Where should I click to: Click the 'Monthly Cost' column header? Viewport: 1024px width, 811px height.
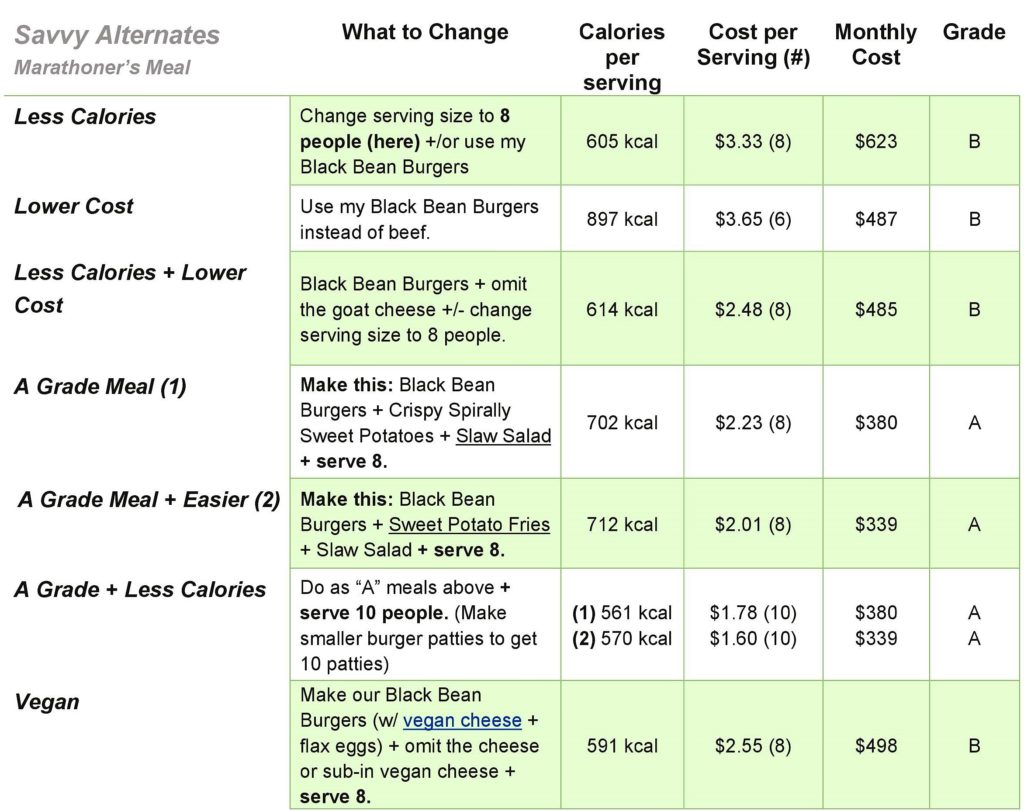click(x=876, y=45)
